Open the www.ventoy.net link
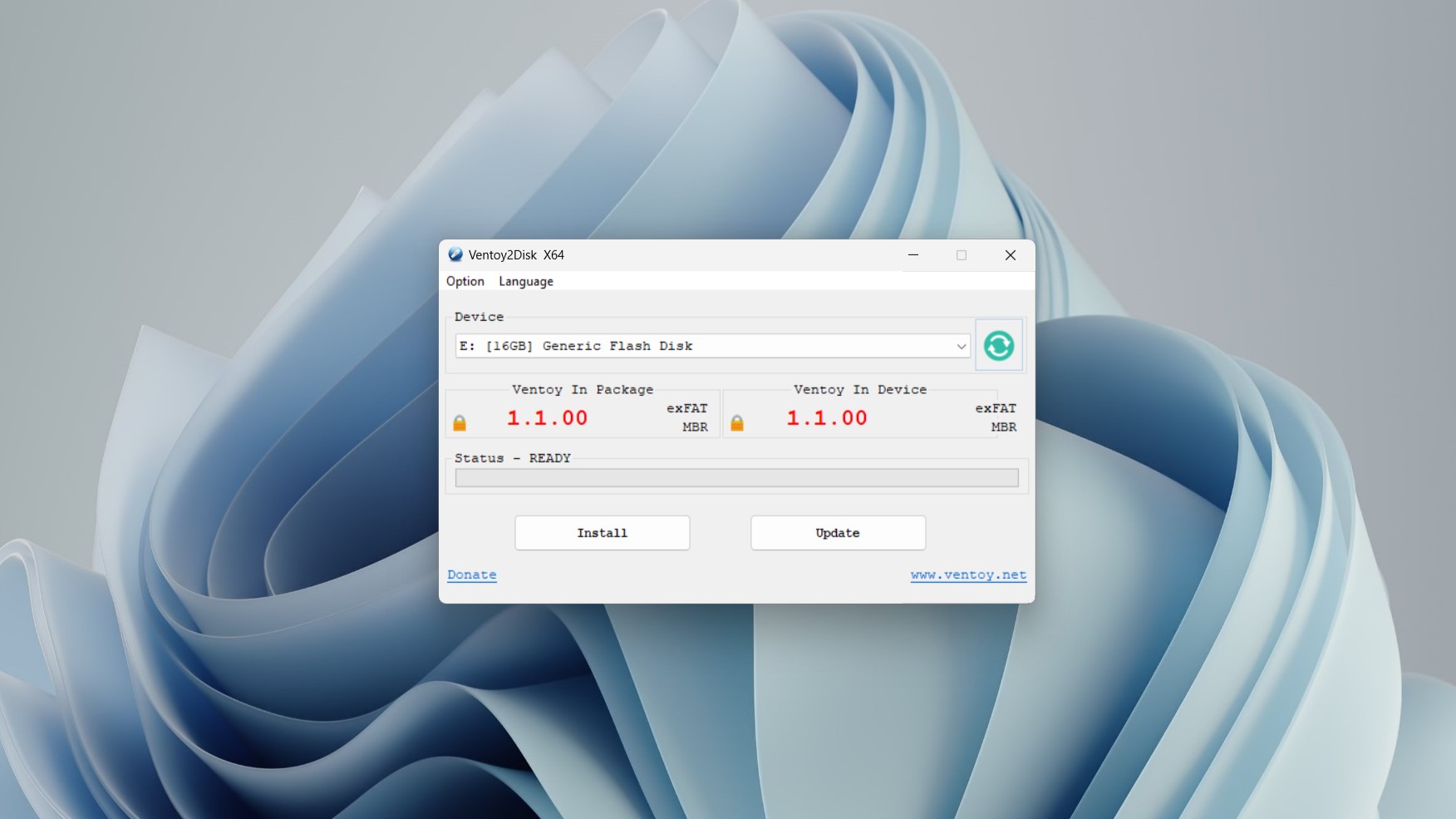Image resolution: width=1456 pixels, height=819 pixels. point(968,575)
